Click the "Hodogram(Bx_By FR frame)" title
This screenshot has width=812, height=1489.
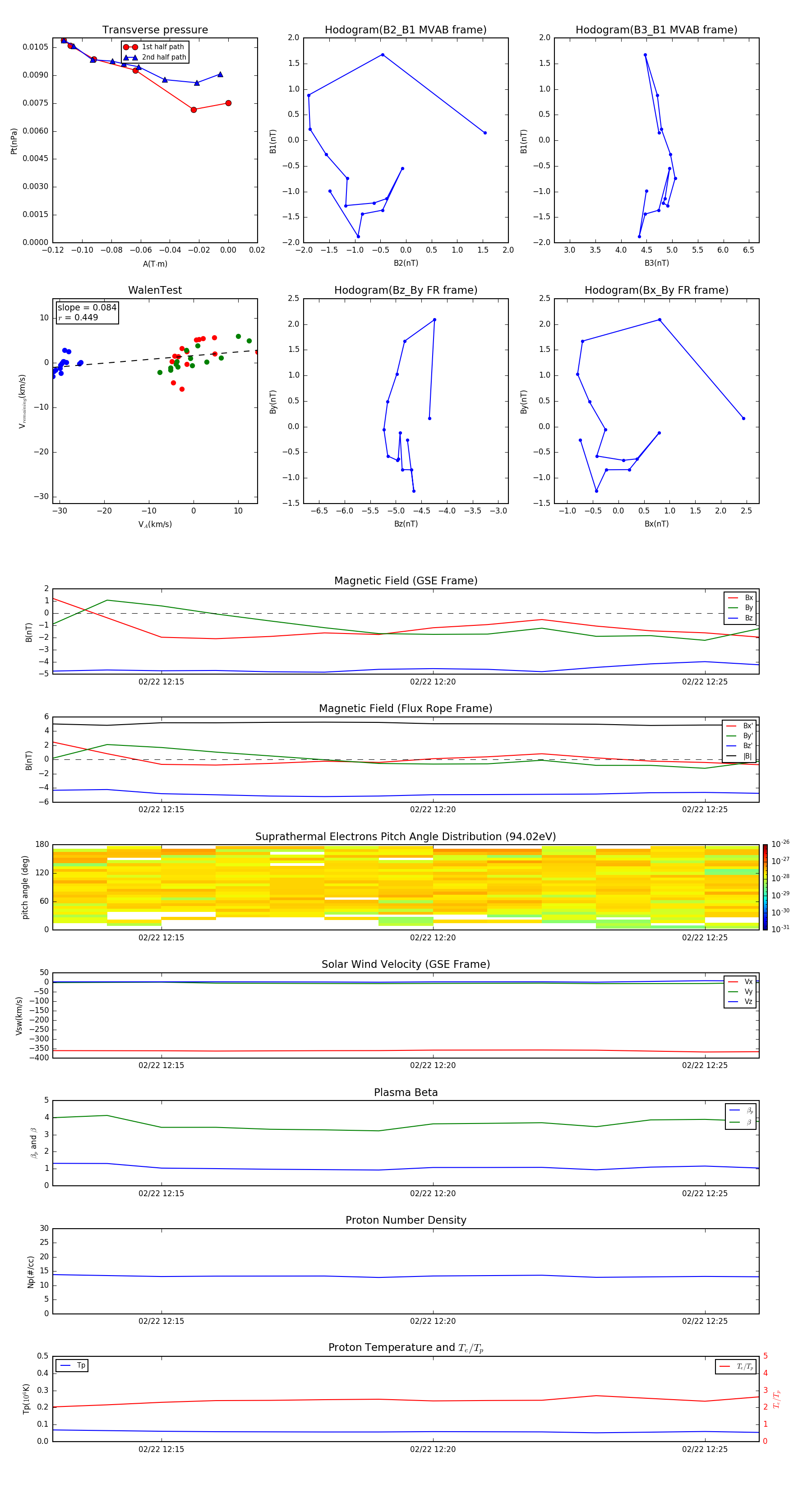pos(656,290)
